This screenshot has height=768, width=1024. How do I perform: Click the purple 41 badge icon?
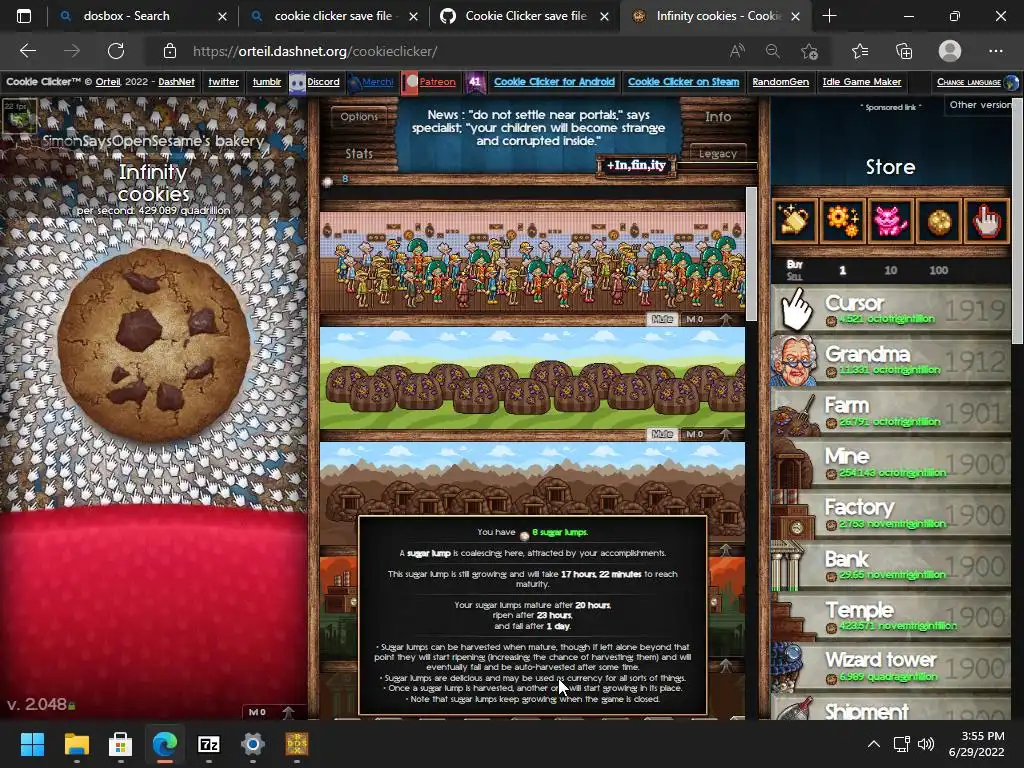pyautogui.click(x=475, y=82)
